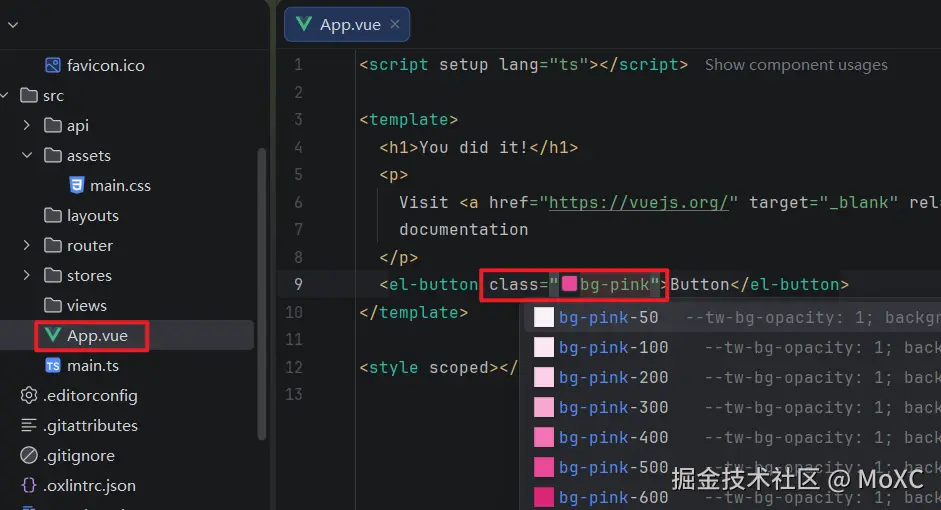Click the stores folder icon
Viewport: 941px width, 510px height.
53,275
